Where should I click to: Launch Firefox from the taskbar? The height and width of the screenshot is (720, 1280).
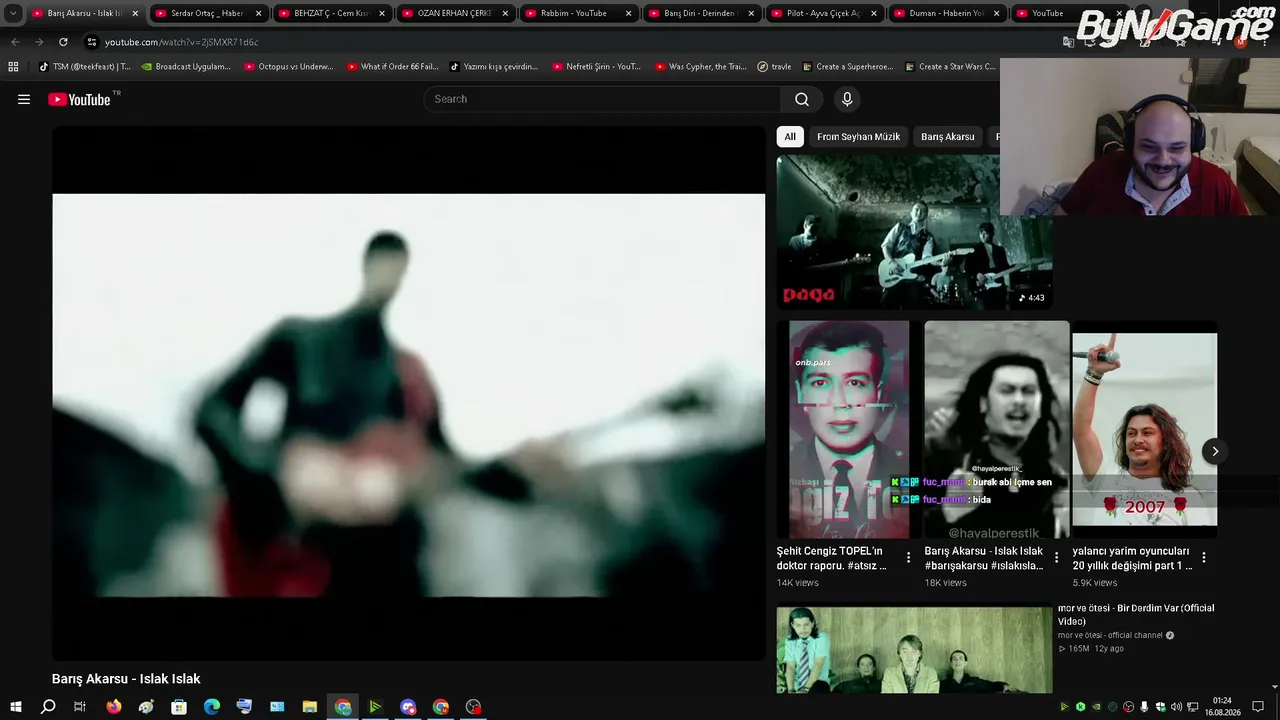[114, 707]
